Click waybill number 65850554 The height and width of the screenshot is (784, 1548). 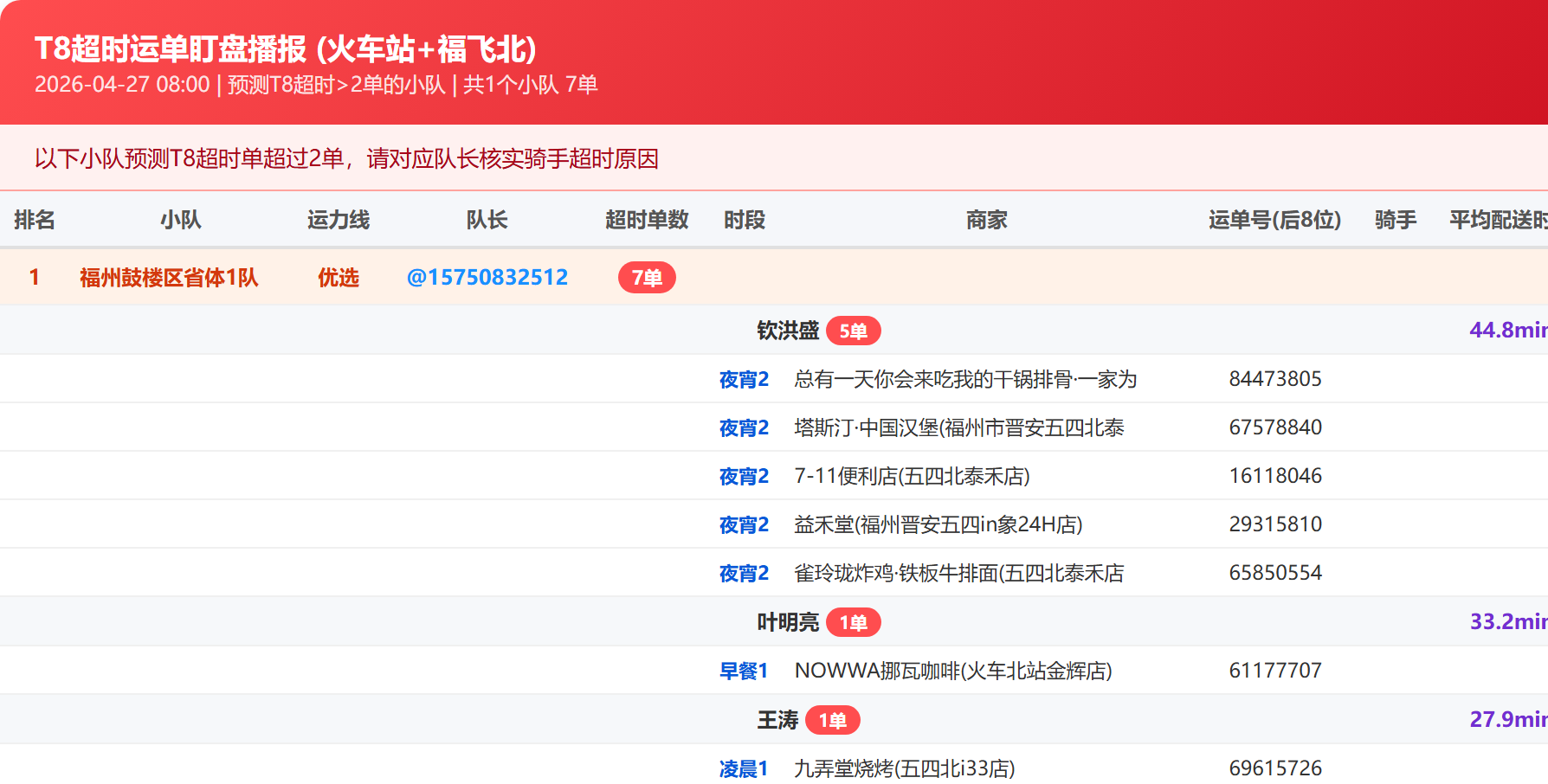coord(1275,573)
